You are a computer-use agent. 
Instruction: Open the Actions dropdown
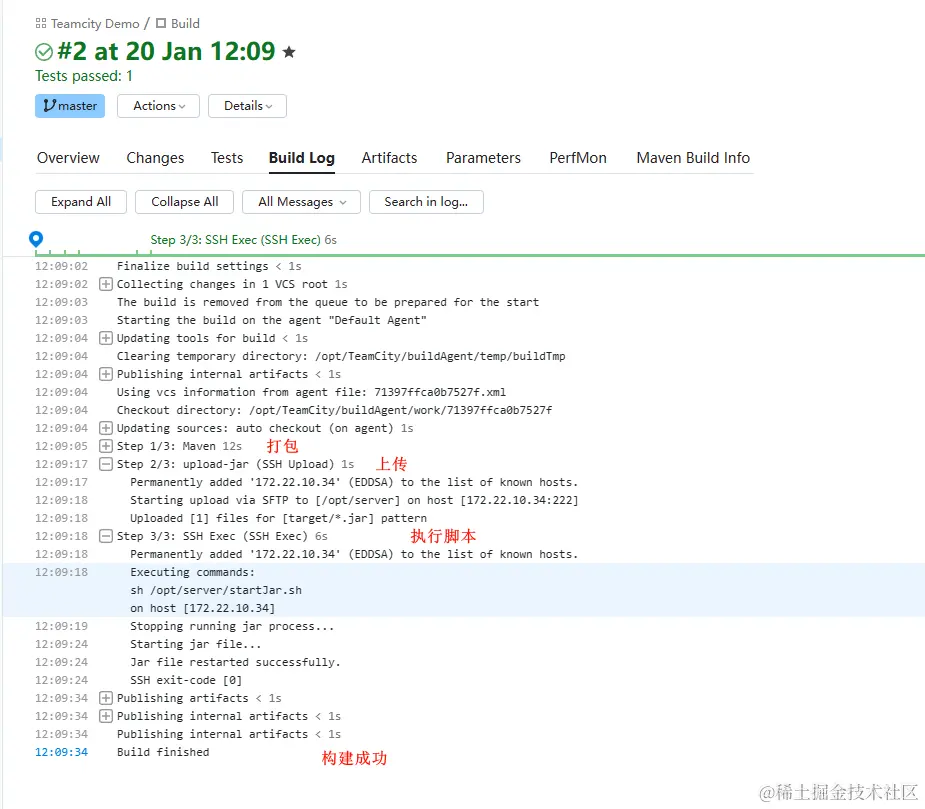pos(158,106)
